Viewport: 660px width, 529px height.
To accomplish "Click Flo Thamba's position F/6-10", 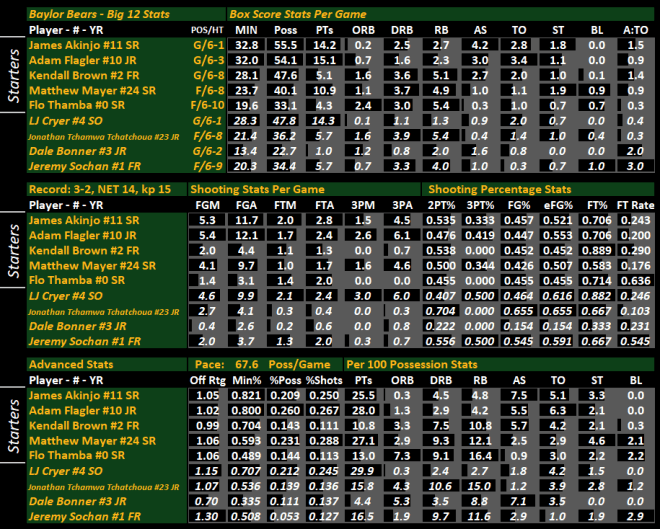I will click(x=207, y=105).
